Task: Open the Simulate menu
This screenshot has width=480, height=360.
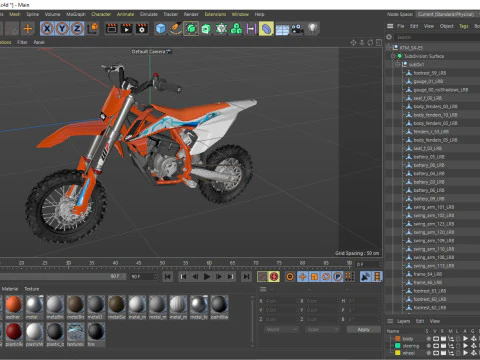Action: 149,14
